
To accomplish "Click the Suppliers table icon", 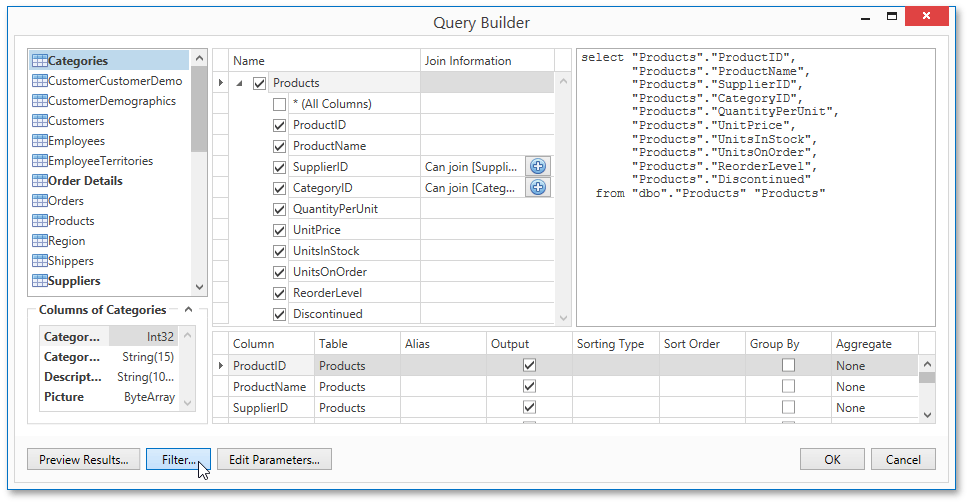I will (x=40, y=280).
